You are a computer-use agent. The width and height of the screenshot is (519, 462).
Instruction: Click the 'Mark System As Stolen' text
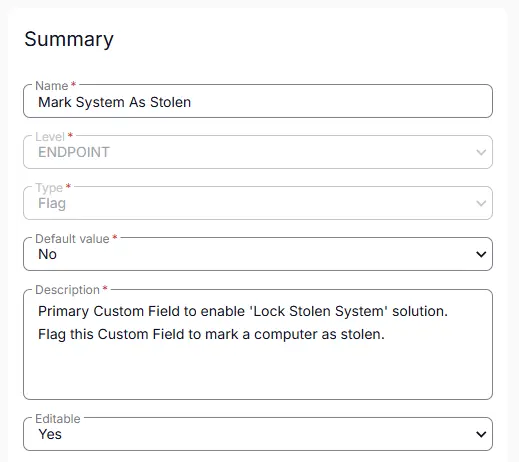pyautogui.click(x=114, y=102)
